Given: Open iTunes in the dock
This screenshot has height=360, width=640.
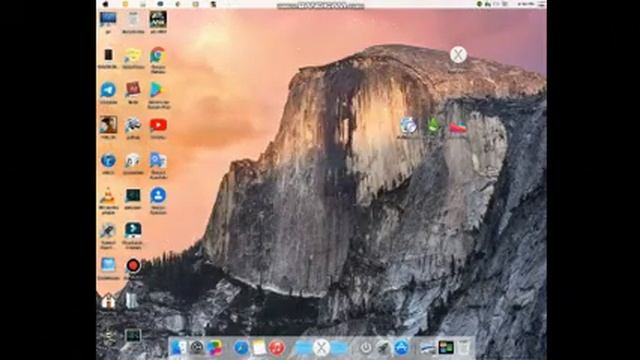Looking at the screenshot, I should click(x=276, y=348).
